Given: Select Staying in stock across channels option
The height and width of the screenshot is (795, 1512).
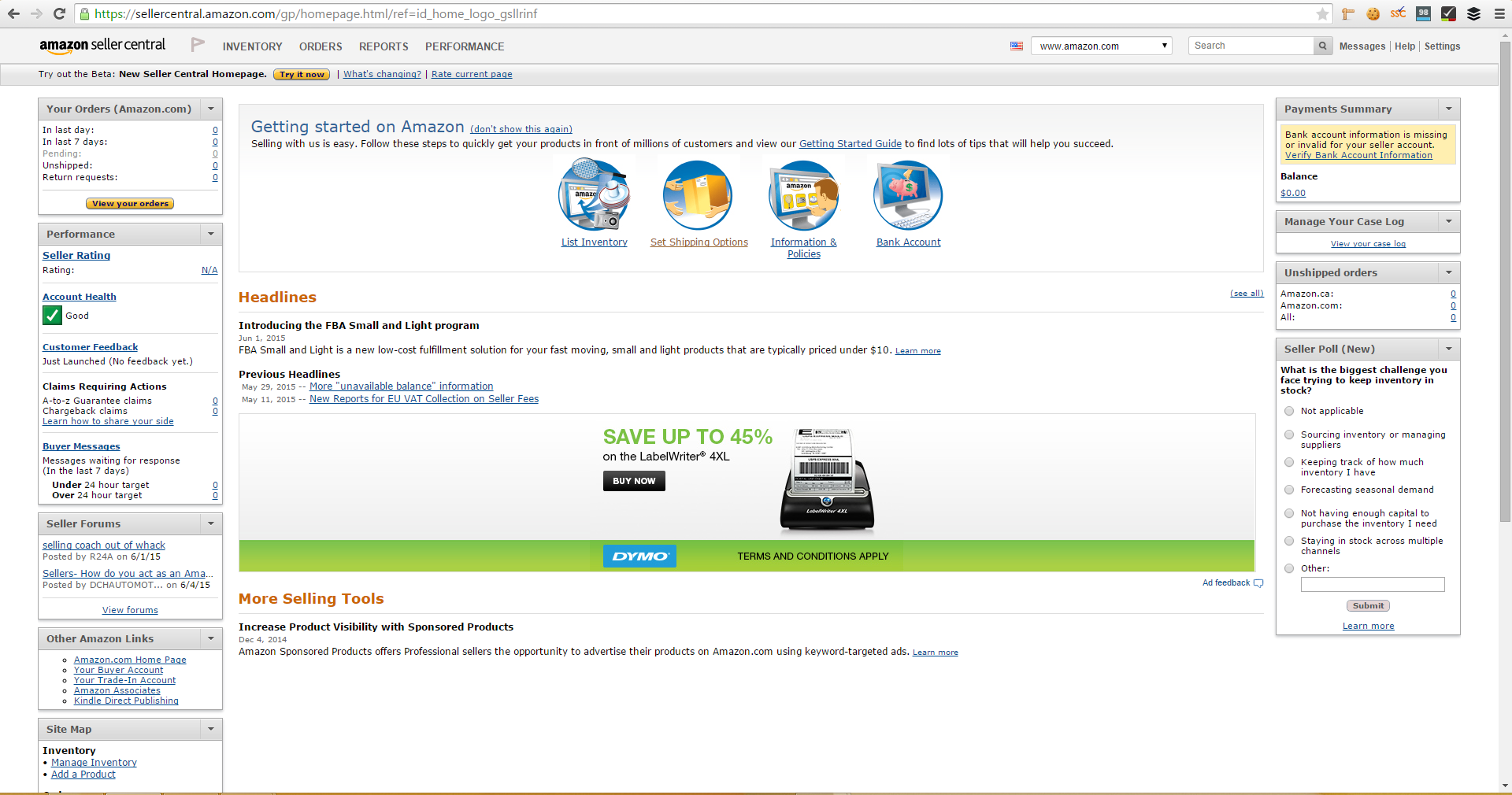Looking at the screenshot, I should coord(1289,541).
